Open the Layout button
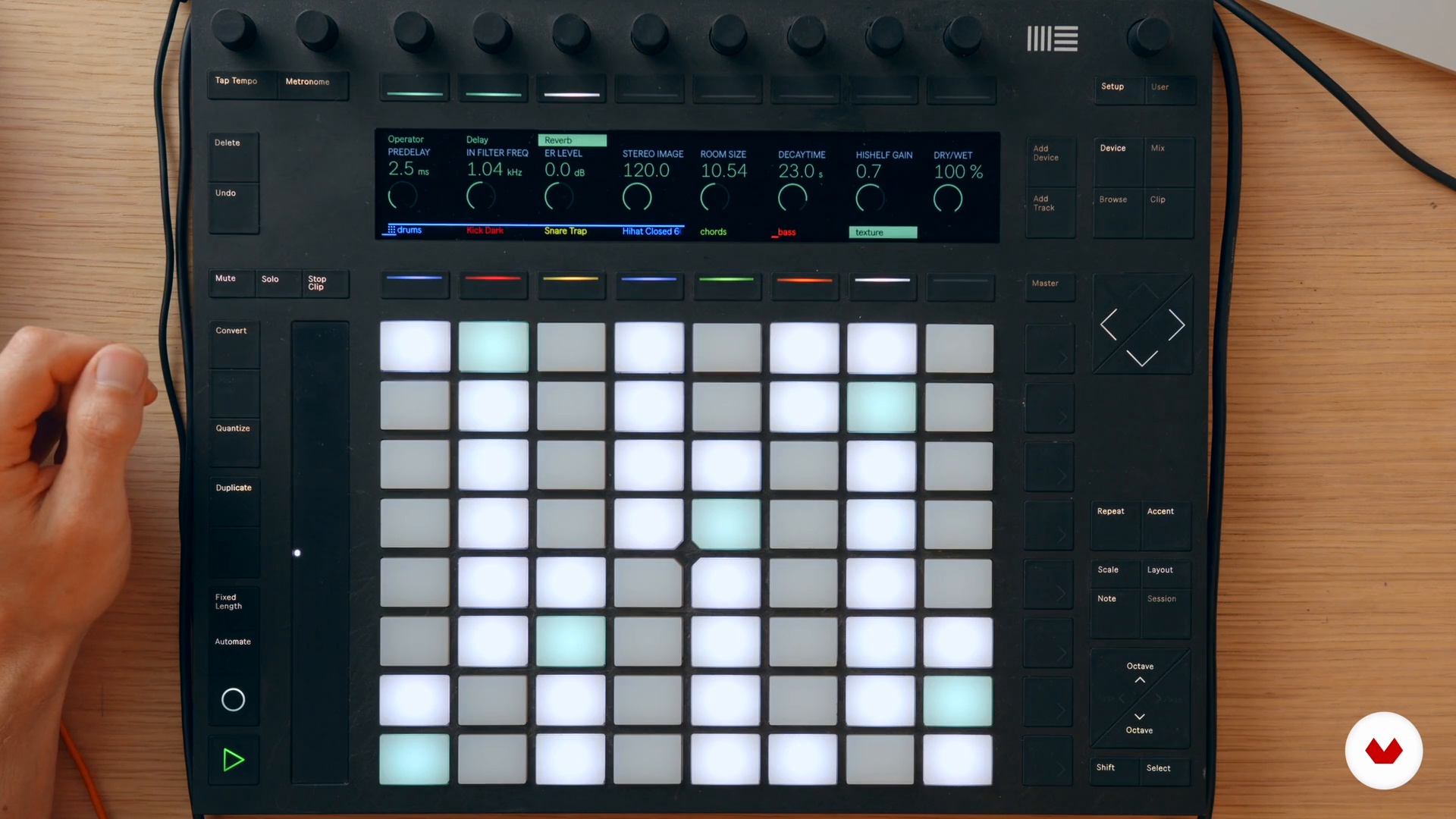1456x819 pixels. point(1166,573)
